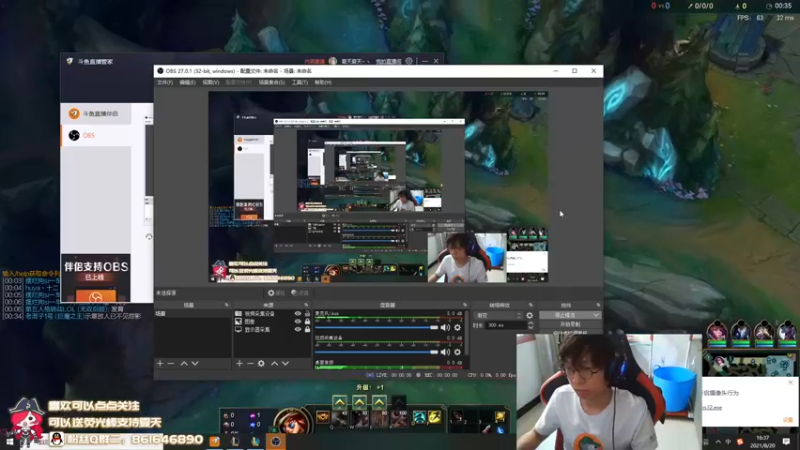Open 帮助(H) menu in OBS
This screenshot has height=450, width=800.
pos(323,82)
